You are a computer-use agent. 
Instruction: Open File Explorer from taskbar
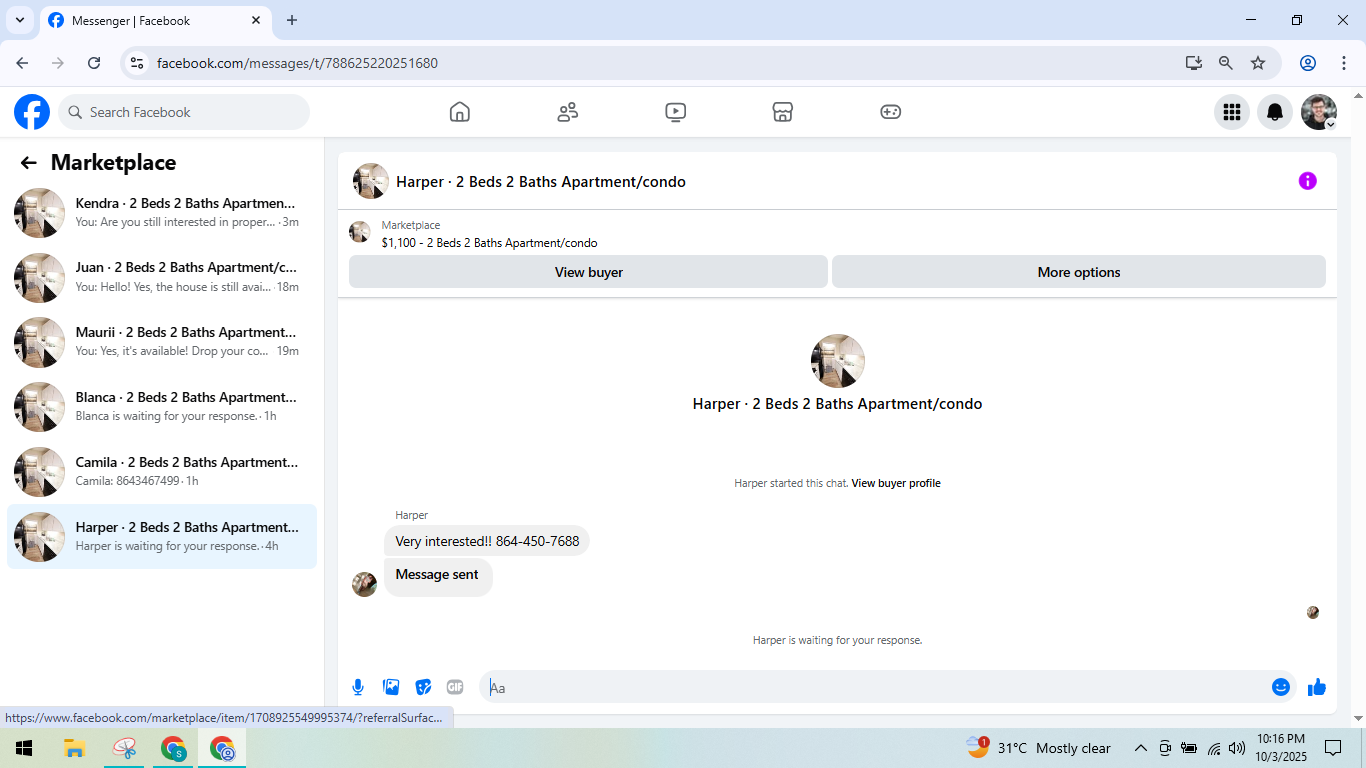tap(74, 748)
